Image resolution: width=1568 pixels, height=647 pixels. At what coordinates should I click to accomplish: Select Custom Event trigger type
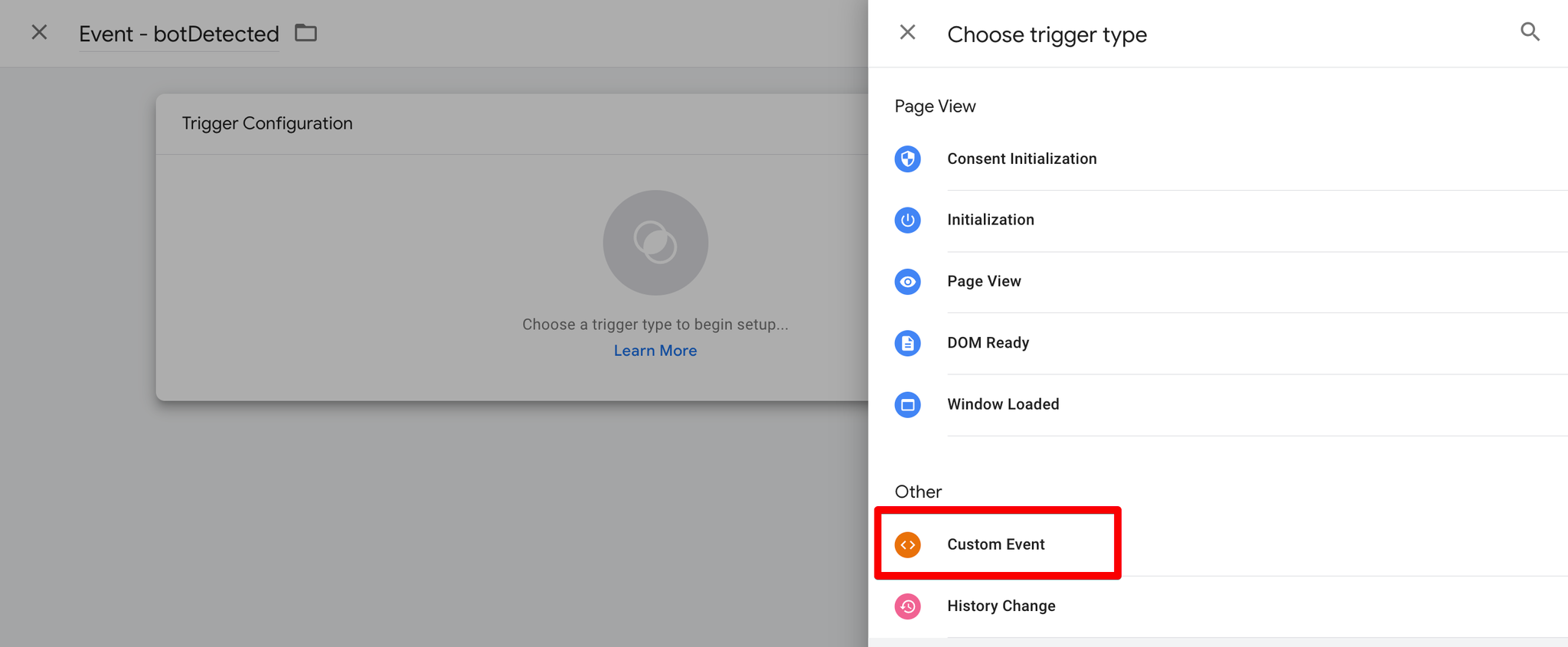tap(1218, 544)
